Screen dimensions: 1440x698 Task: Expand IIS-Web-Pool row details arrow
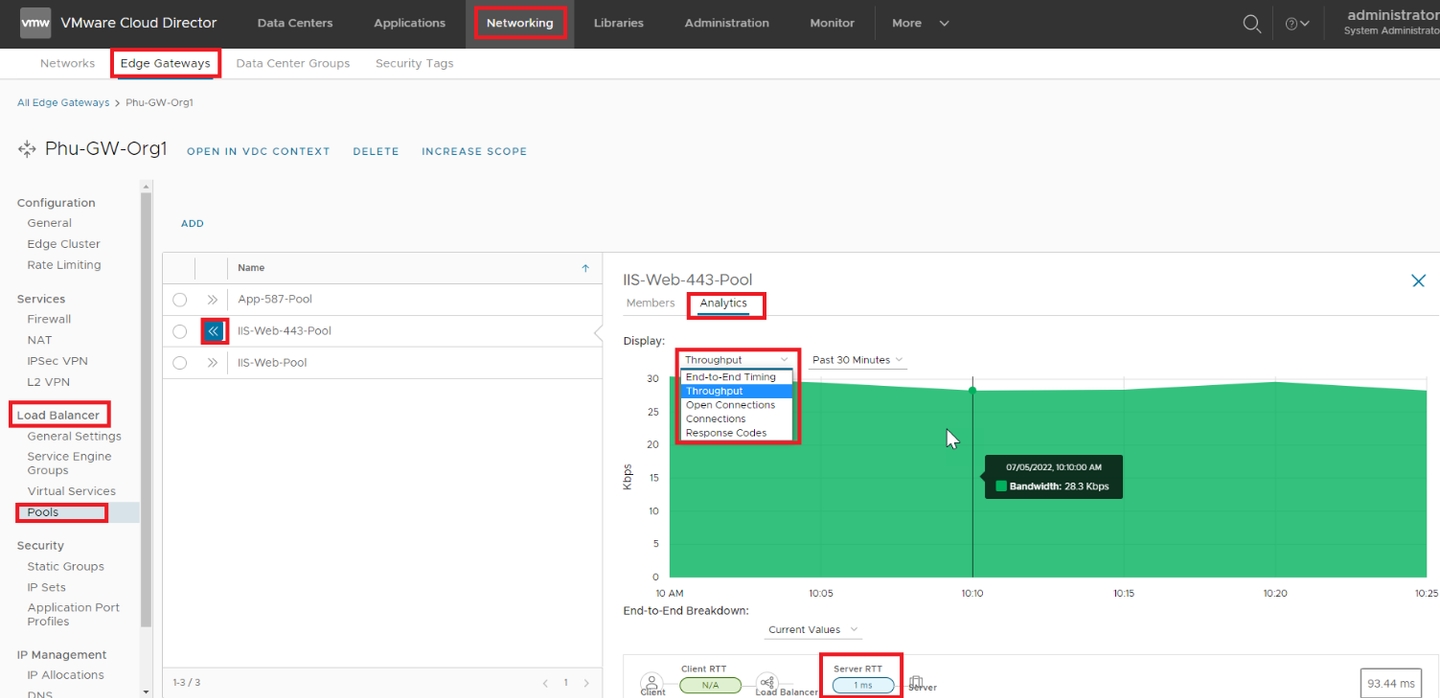click(212, 363)
